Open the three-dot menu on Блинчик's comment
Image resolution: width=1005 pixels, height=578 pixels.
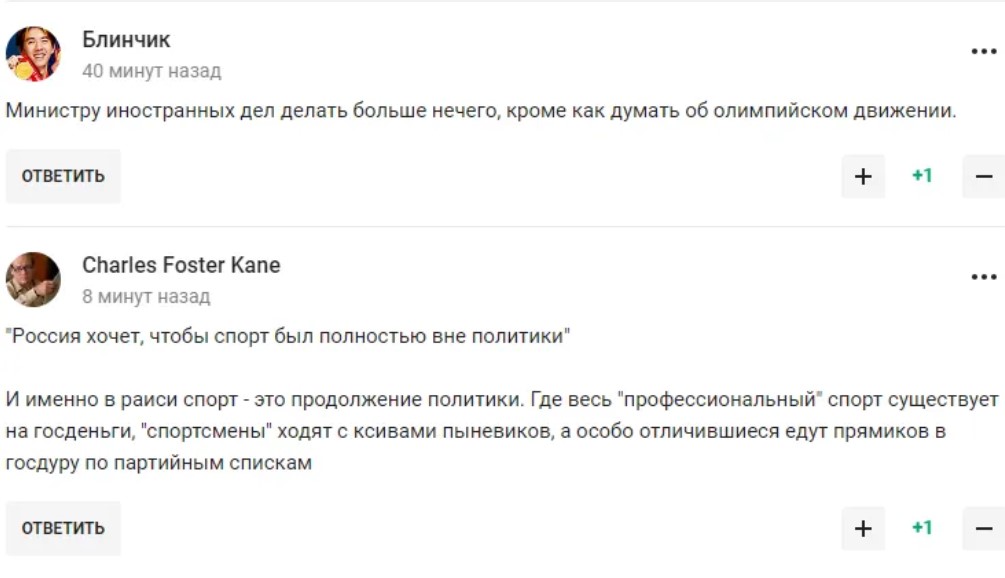click(984, 52)
